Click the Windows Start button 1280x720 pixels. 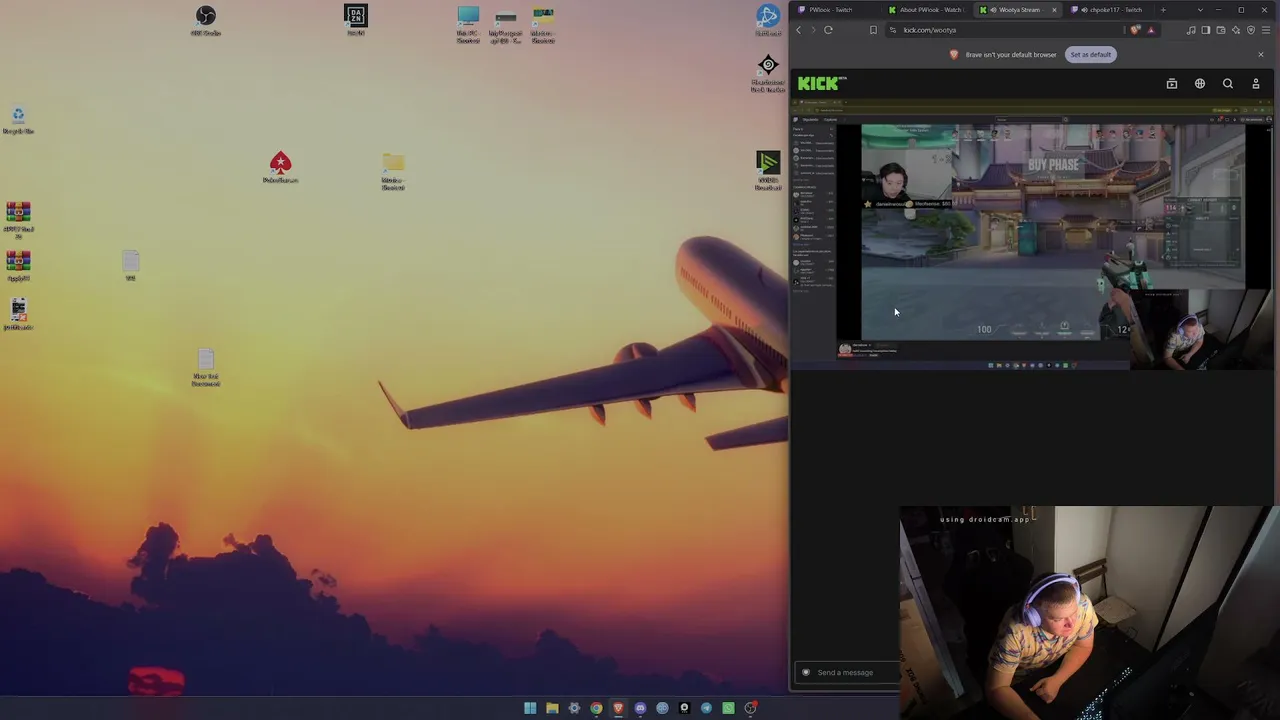(x=530, y=708)
